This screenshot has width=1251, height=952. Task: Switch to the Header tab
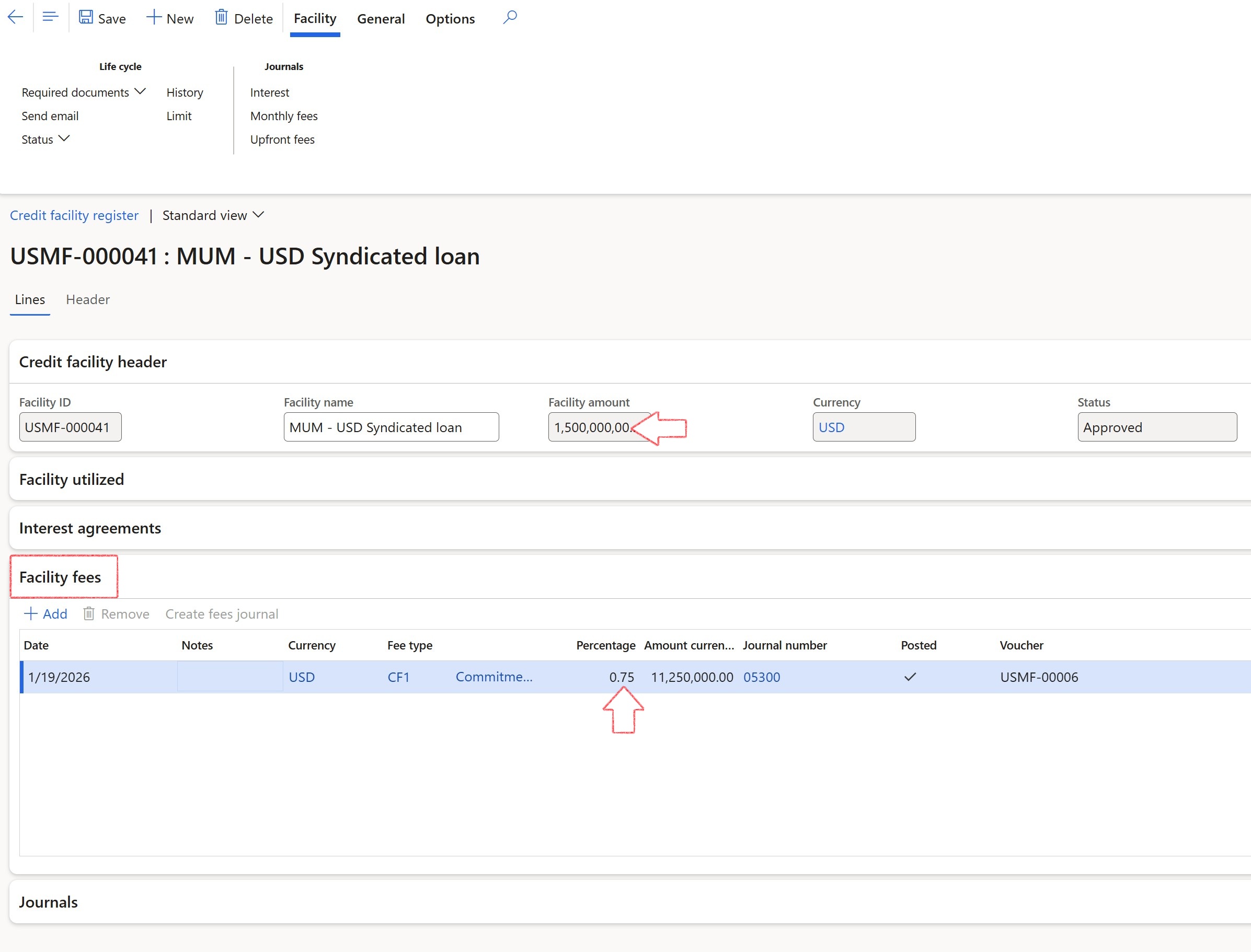[x=88, y=299]
